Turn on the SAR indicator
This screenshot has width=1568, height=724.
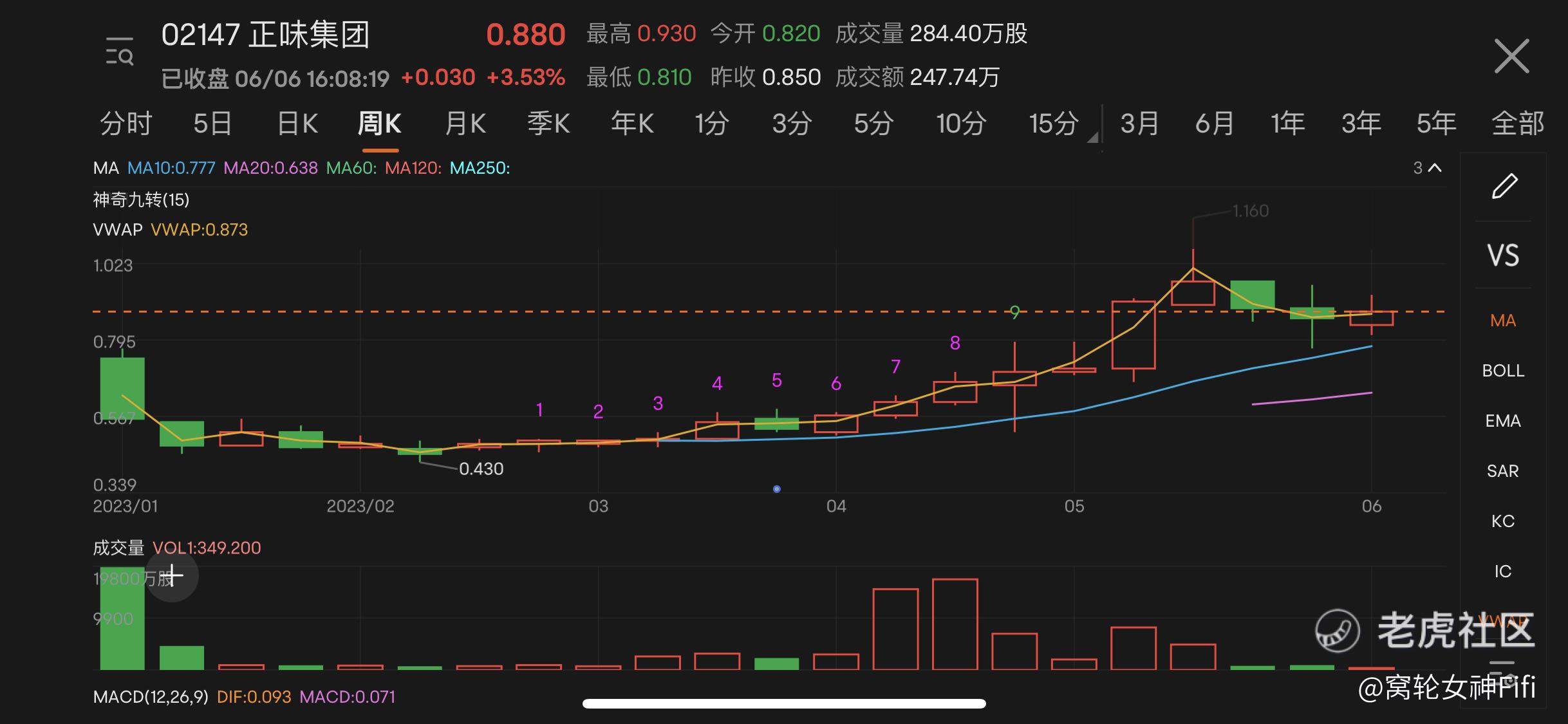(x=1503, y=471)
